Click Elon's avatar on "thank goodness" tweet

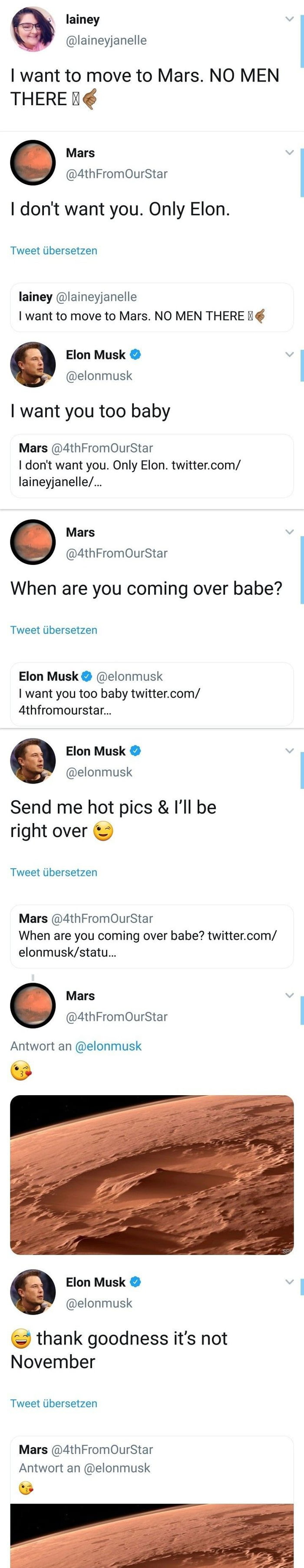(x=33, y=1292)
